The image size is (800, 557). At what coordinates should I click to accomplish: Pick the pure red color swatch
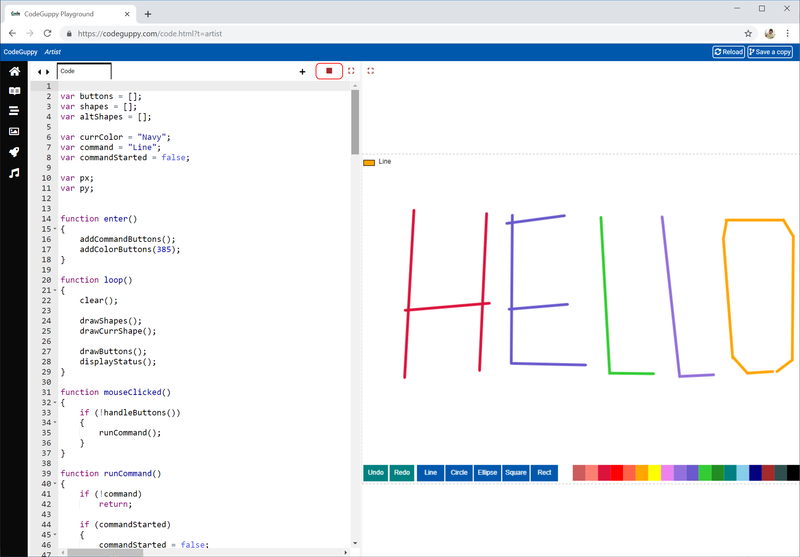pos(617,473)
